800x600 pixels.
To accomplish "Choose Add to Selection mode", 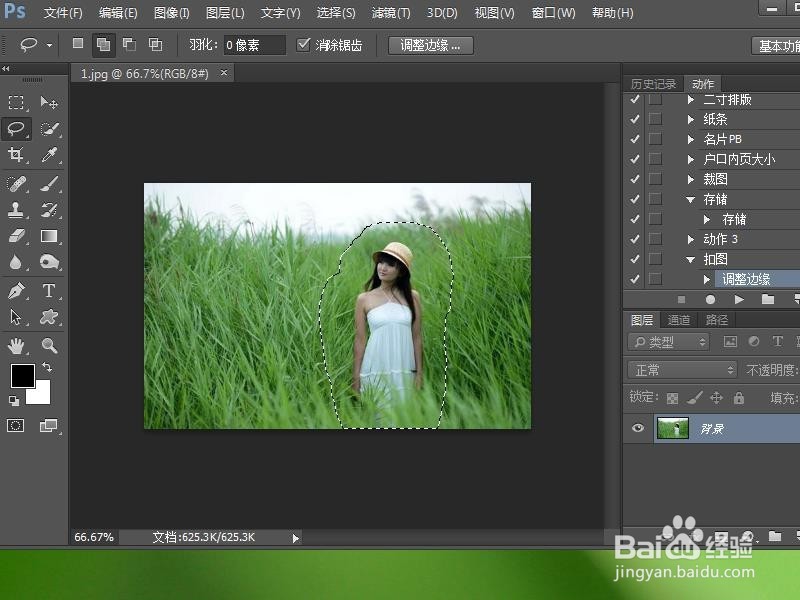I will coord(104,45).
